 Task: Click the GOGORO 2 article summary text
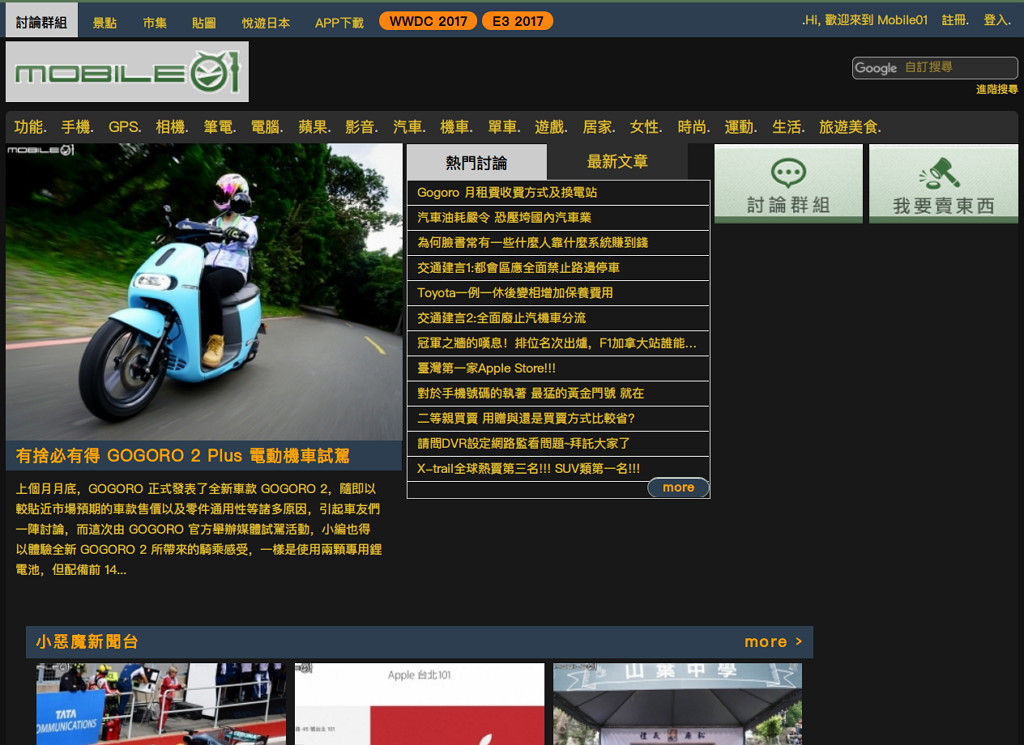[x=199, y=529]
